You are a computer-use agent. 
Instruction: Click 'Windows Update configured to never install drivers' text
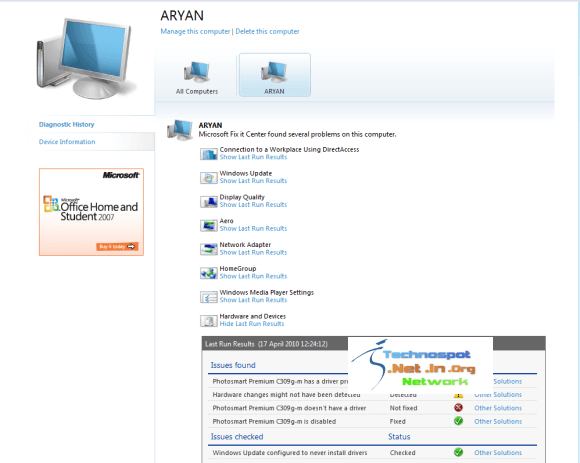click(290, 453)
